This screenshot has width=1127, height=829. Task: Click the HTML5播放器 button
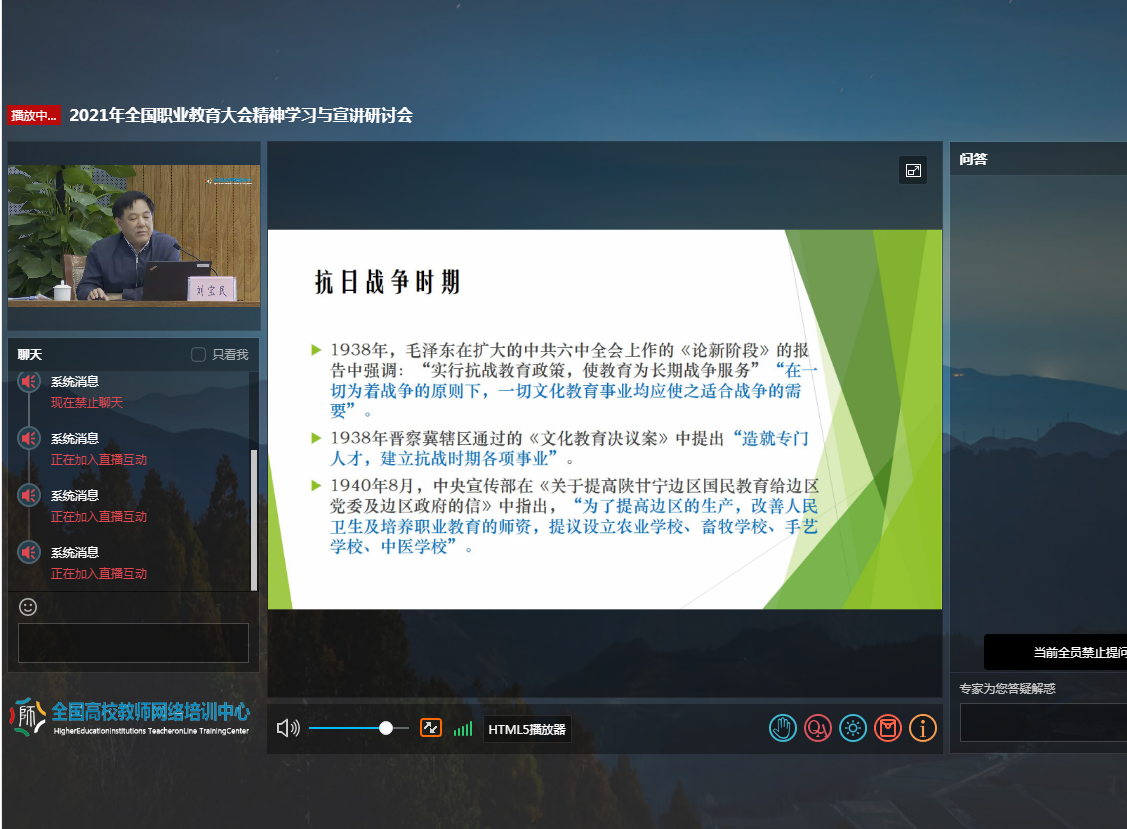(x=527, y=729)
